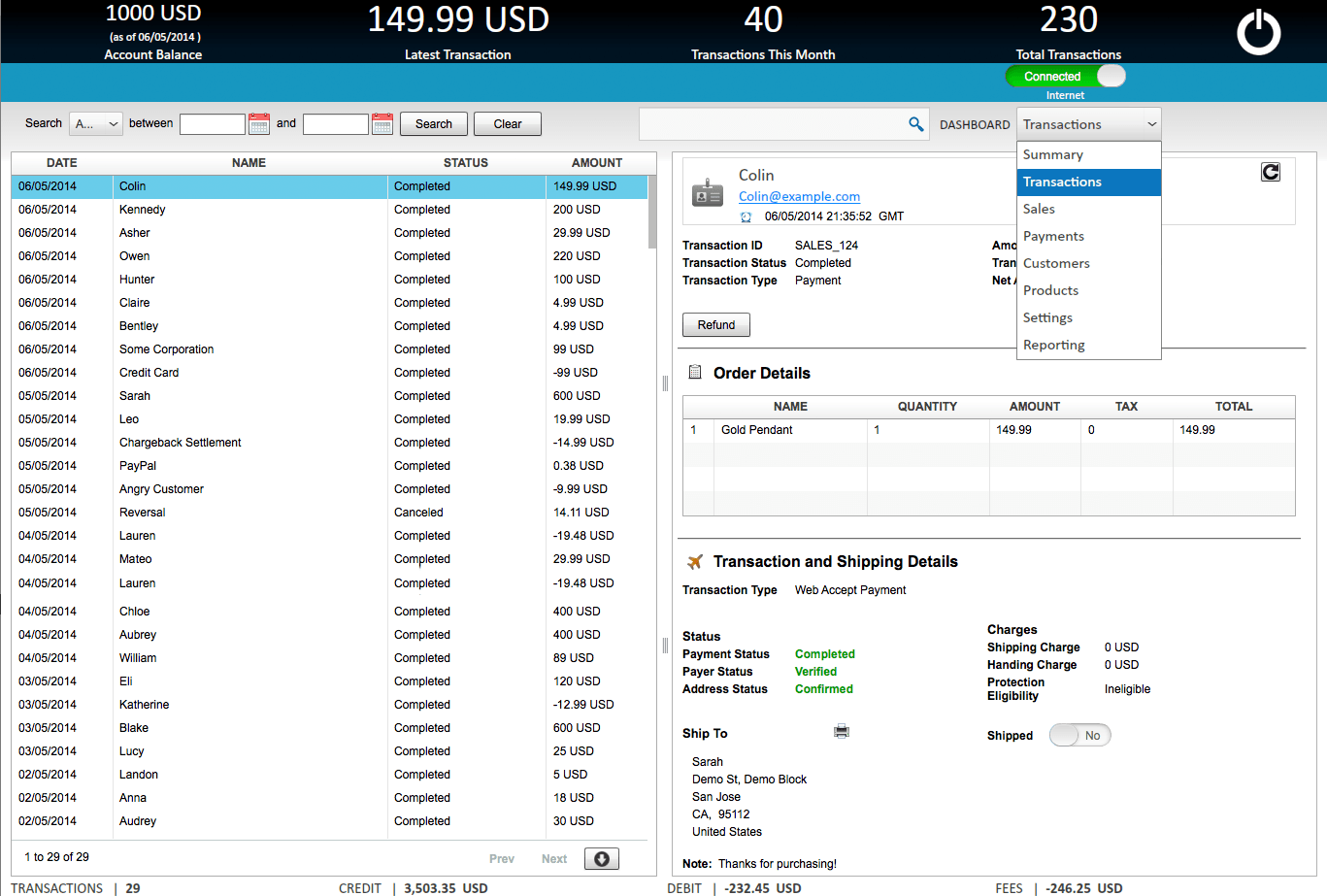The width and height of the screenshot is (1327, 896).
Task: Toggle the Shipped switch
Action: pos(1079,736)
